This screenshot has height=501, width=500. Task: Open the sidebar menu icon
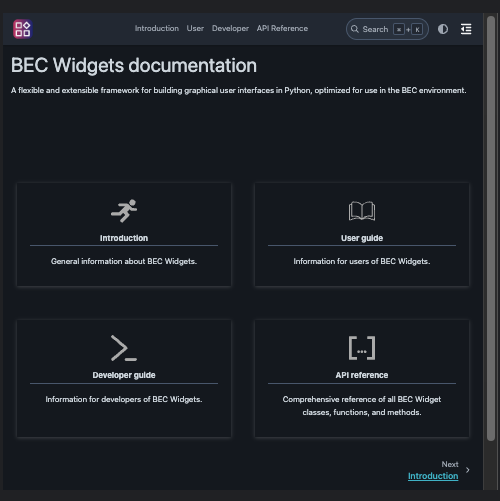click(x=466, y=29)
